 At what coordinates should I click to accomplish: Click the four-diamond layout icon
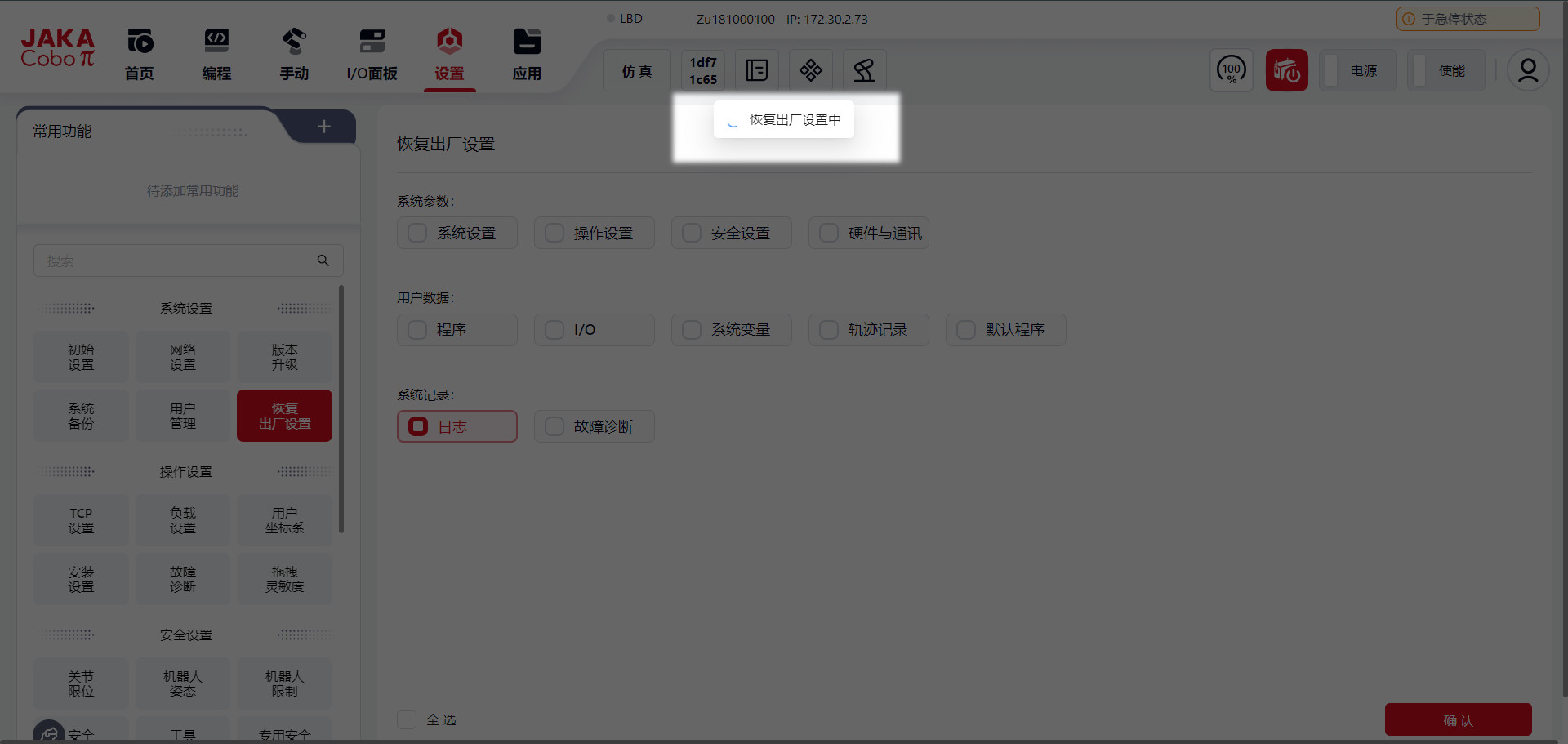click(810, 70)
